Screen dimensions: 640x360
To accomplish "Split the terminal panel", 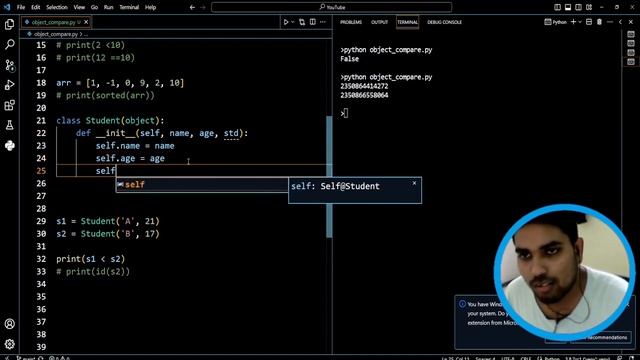I will pos(589,22).
